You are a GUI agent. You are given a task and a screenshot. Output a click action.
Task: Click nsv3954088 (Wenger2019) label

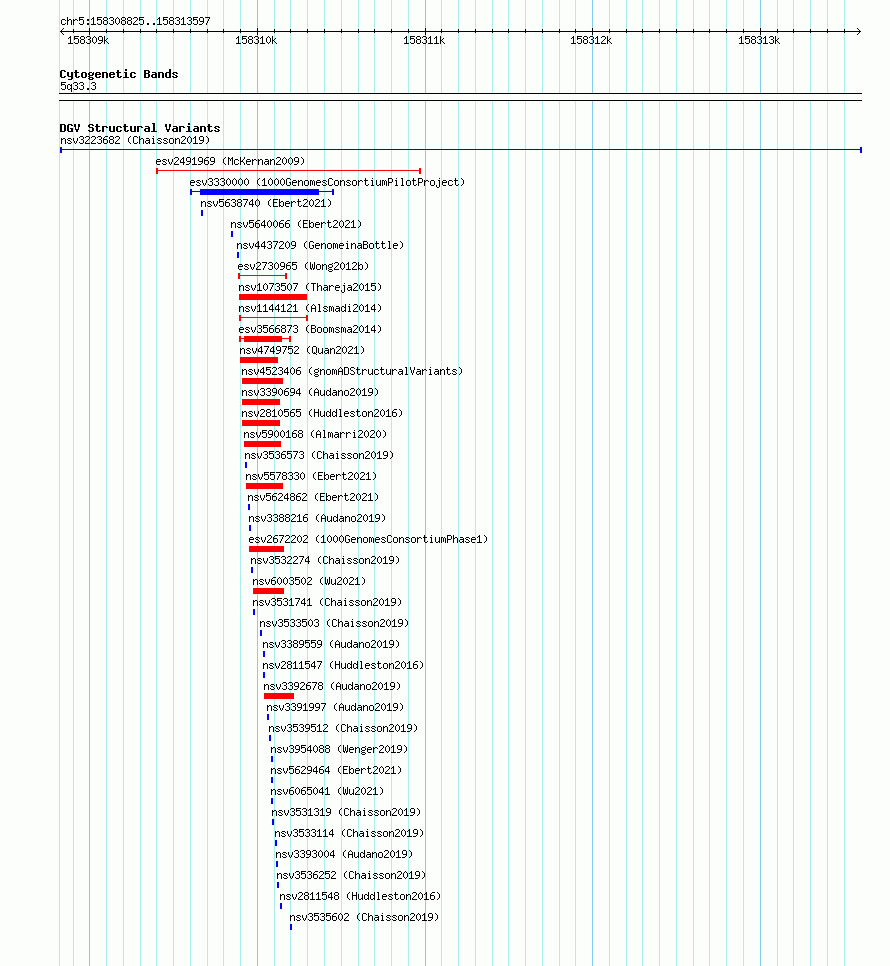[x=339, y=748]
